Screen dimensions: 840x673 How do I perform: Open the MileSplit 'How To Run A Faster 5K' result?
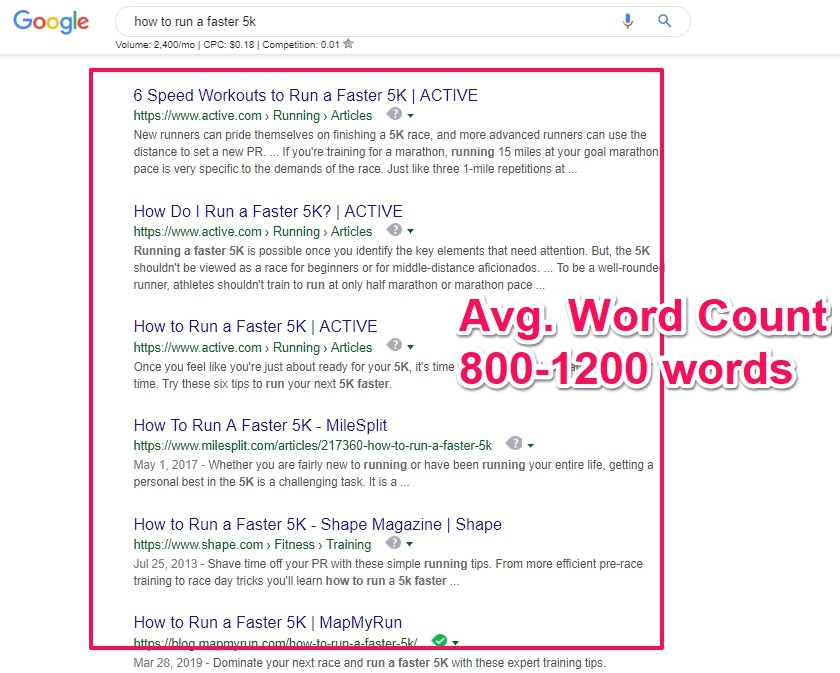pos(260,425)
